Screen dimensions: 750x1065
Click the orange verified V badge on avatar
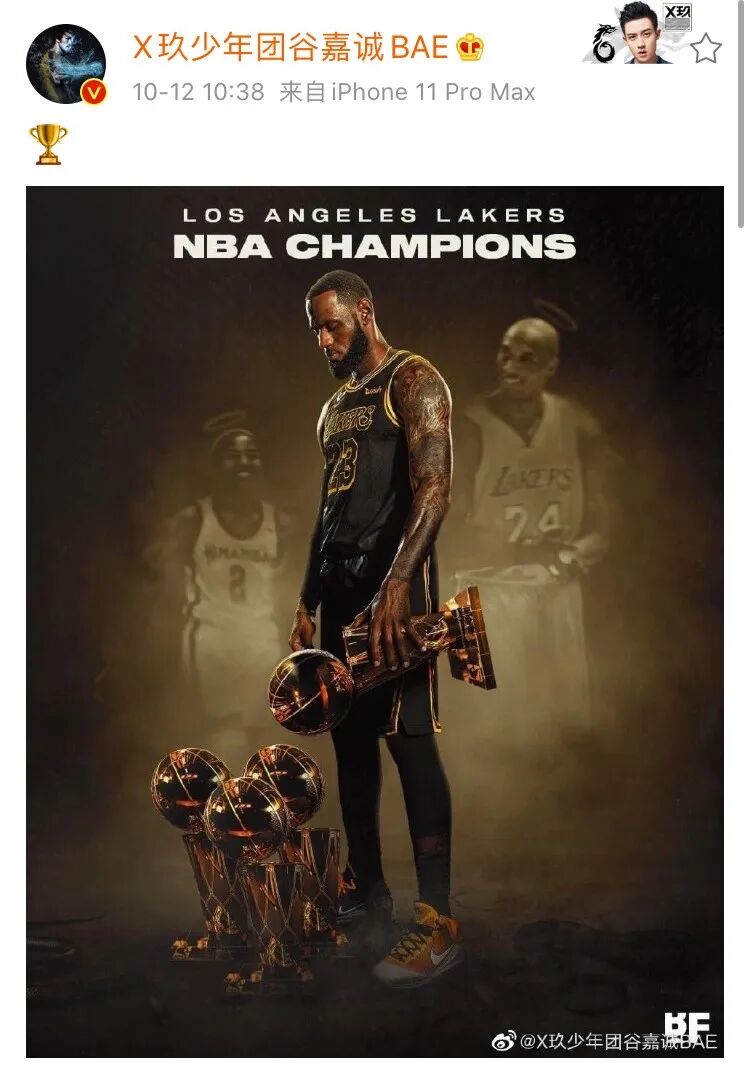pos(94,92)
